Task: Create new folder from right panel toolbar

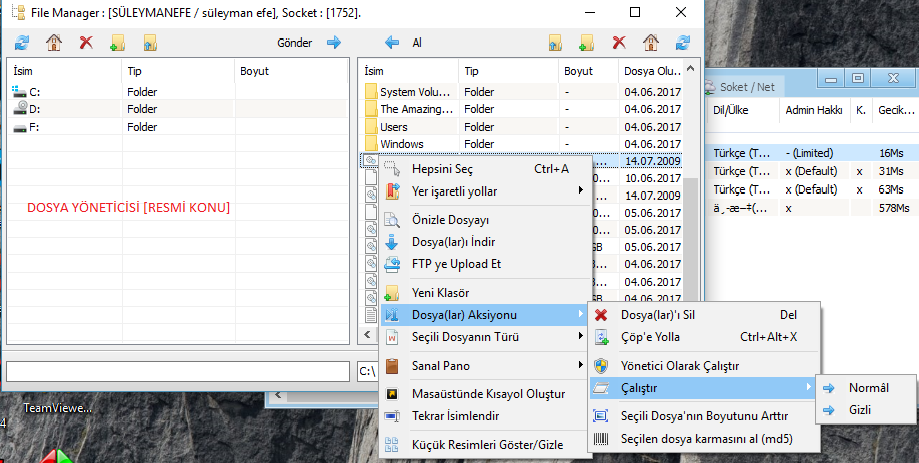Action: (587, 42)
